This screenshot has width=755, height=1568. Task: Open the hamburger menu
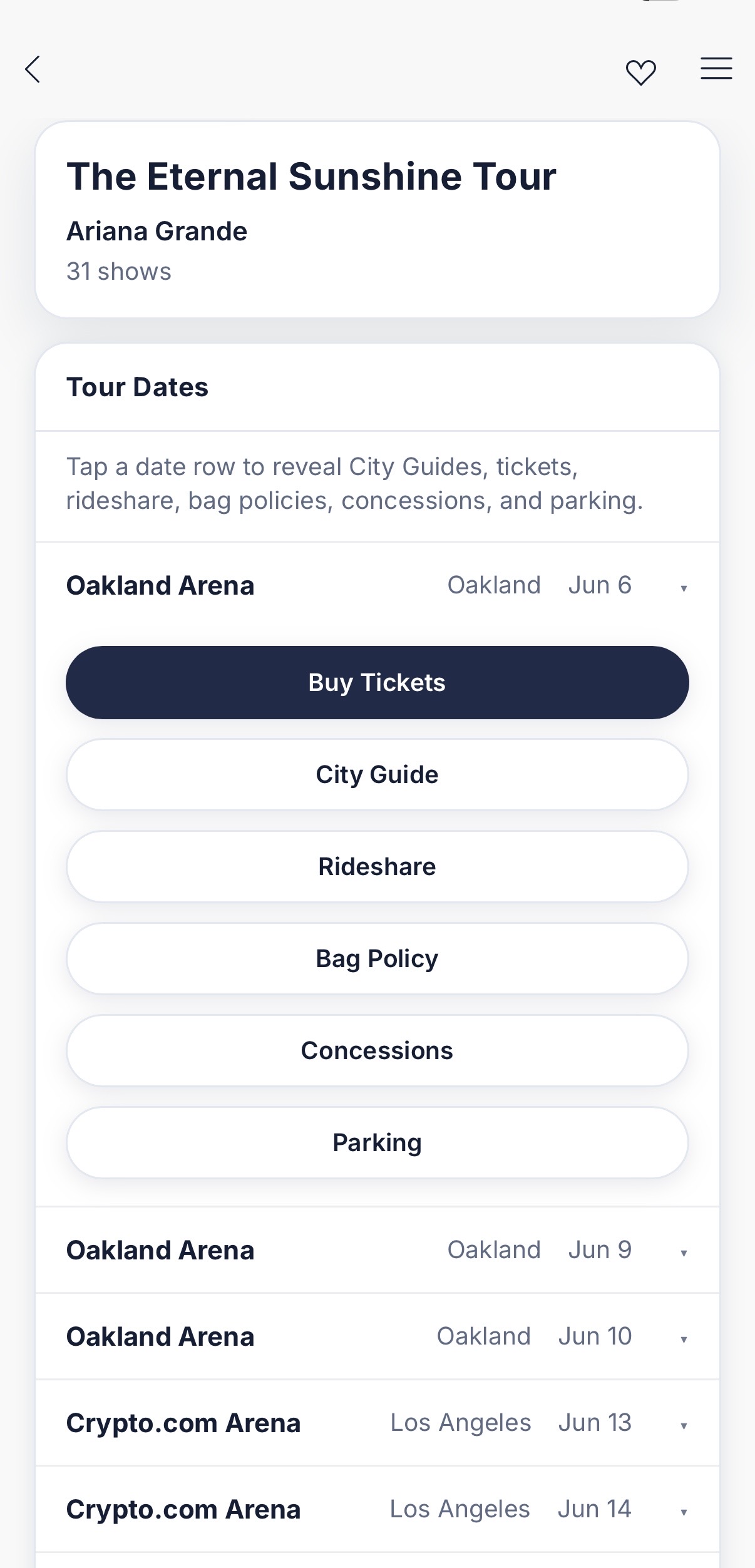click(x=716, y=68)
